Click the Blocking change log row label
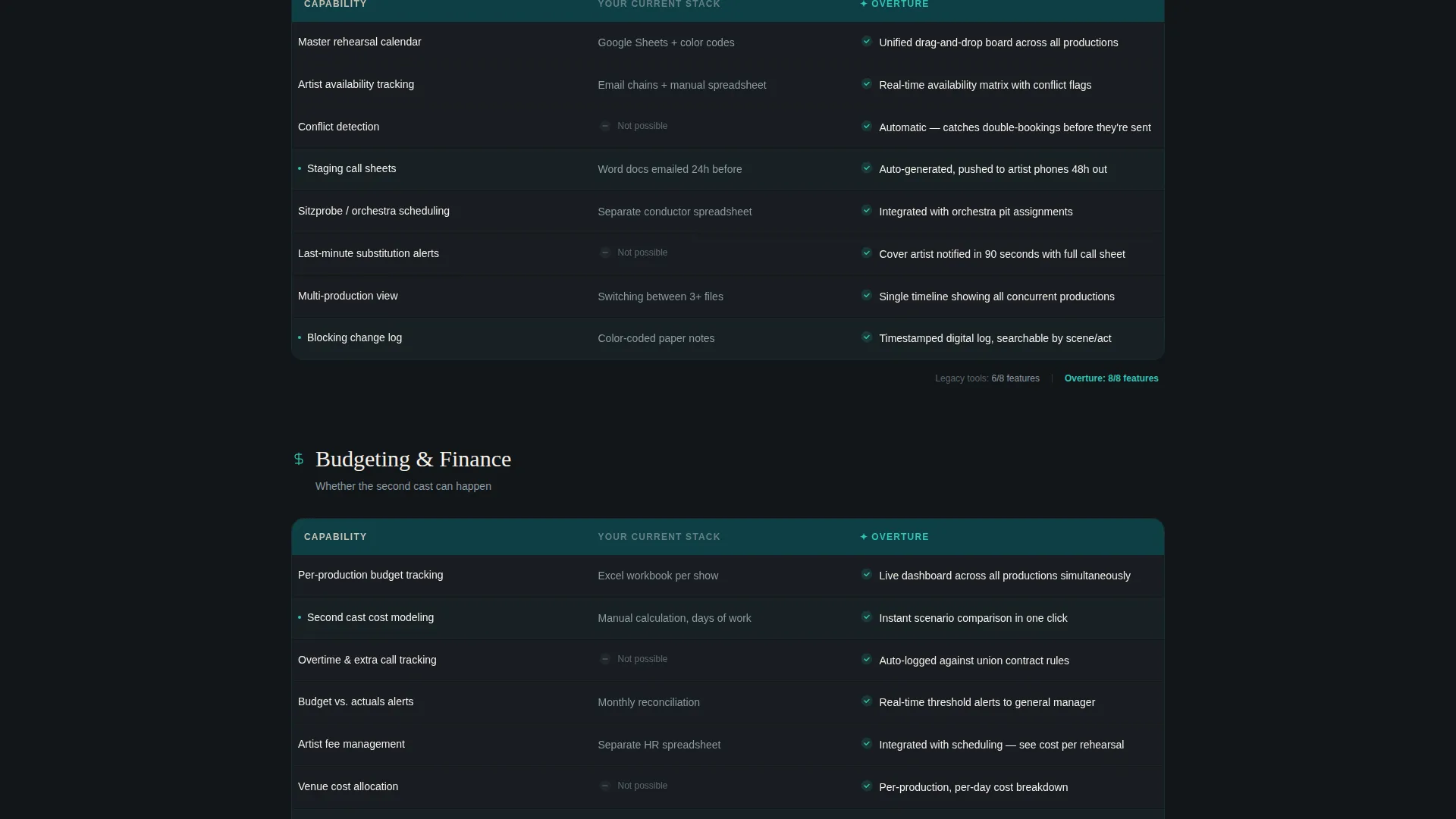The image size is (1456, 819). tap(354, 337)
